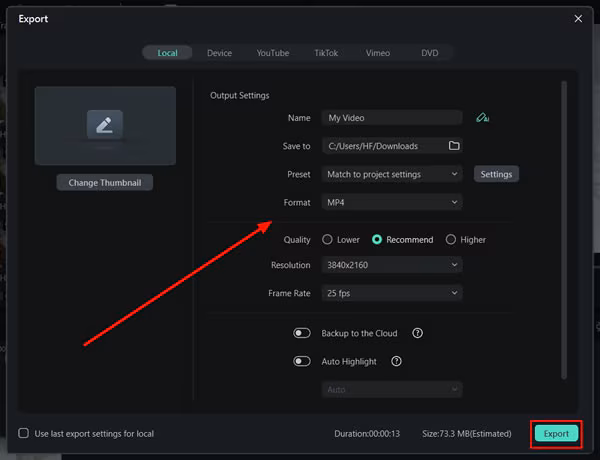
Task: Switch to the TikTok tab
Action: pyautogui.click(x=326, y=53)
